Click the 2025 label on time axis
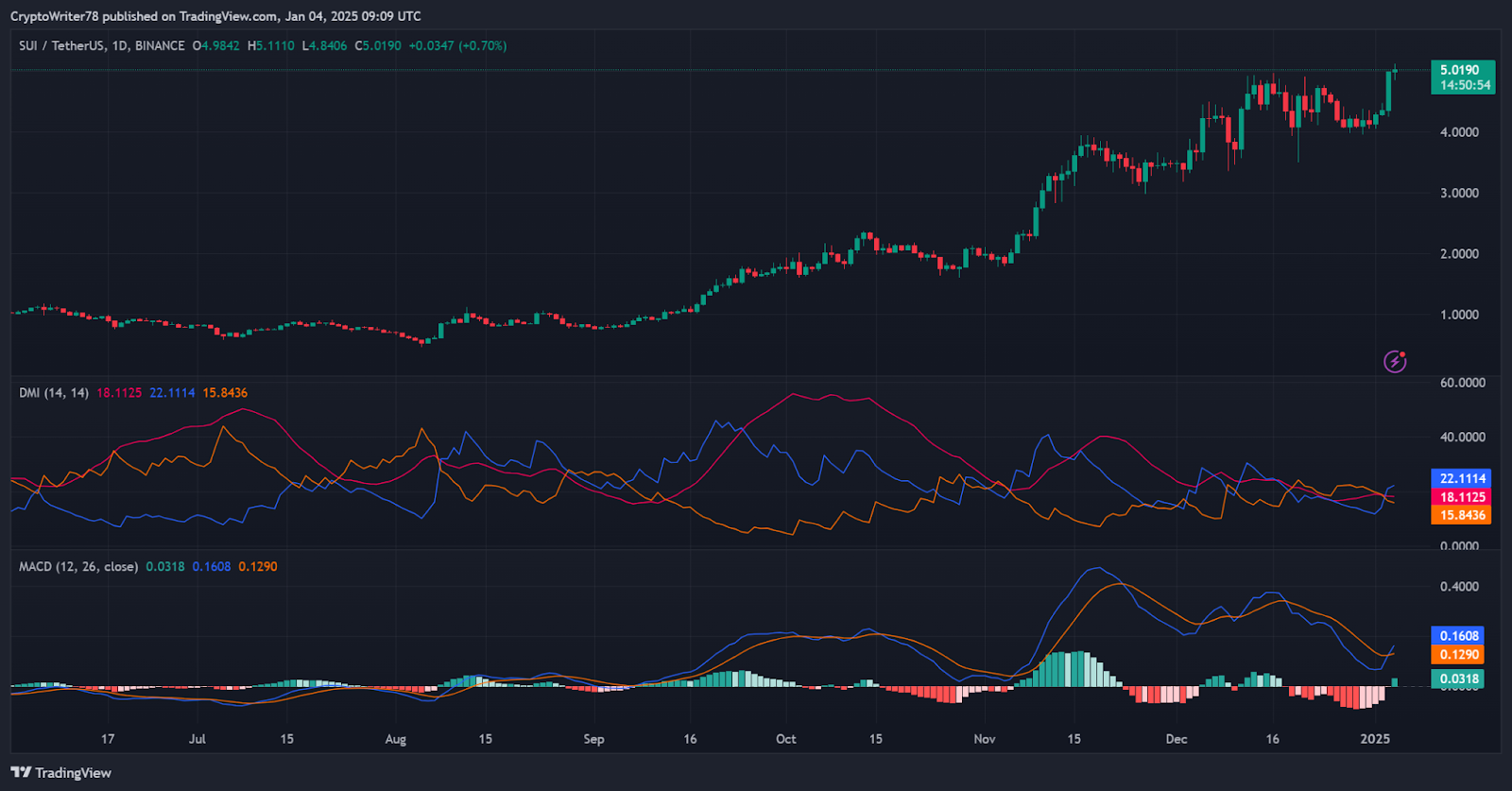The width and height of the screenshot is (1512, 791). [1375, 739]
